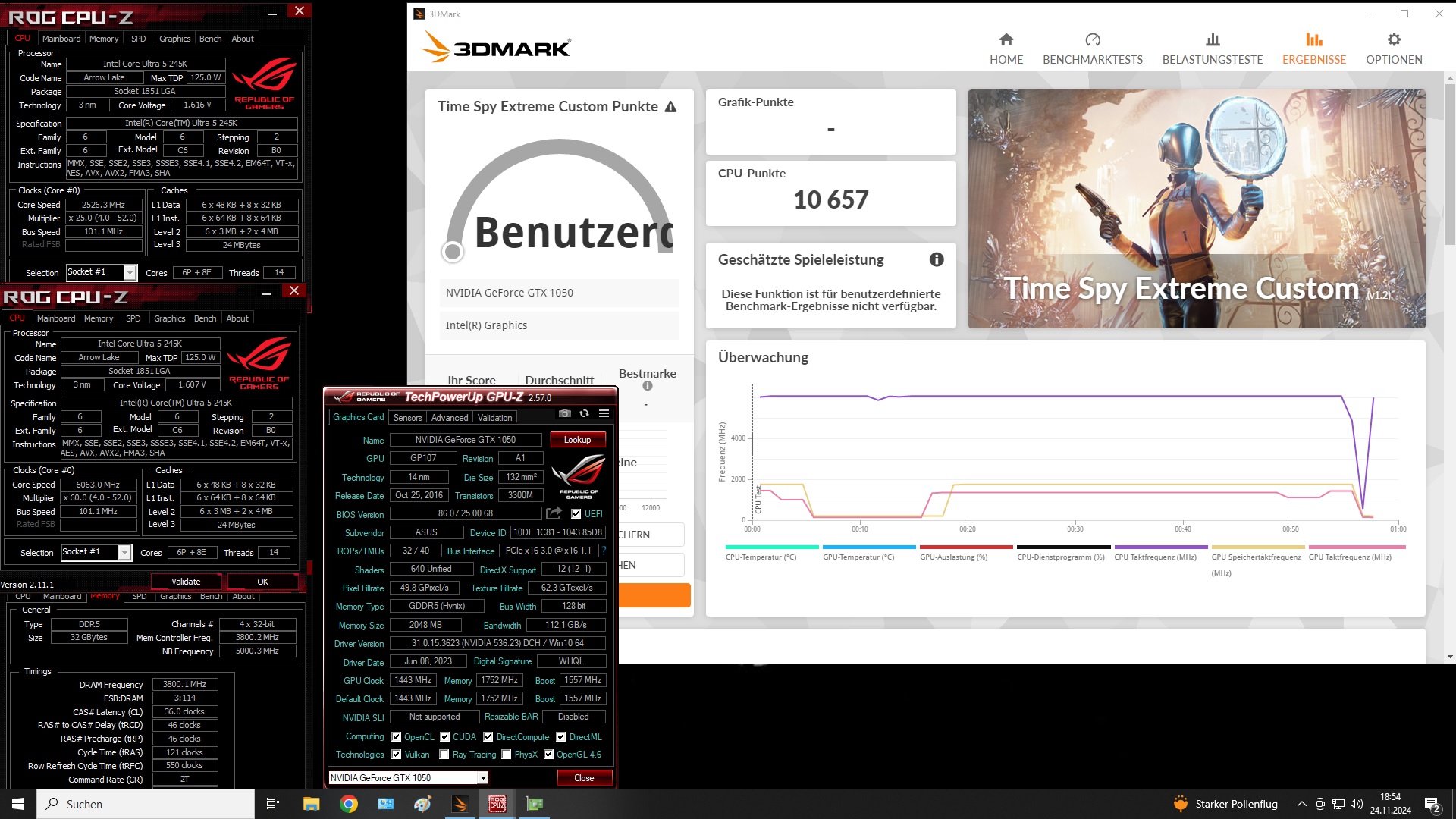The width and height of the screenshot is (1456, 819).
Task: Switch to Advanced tab in GPU-Z
Action: click(x=450, y=418)
